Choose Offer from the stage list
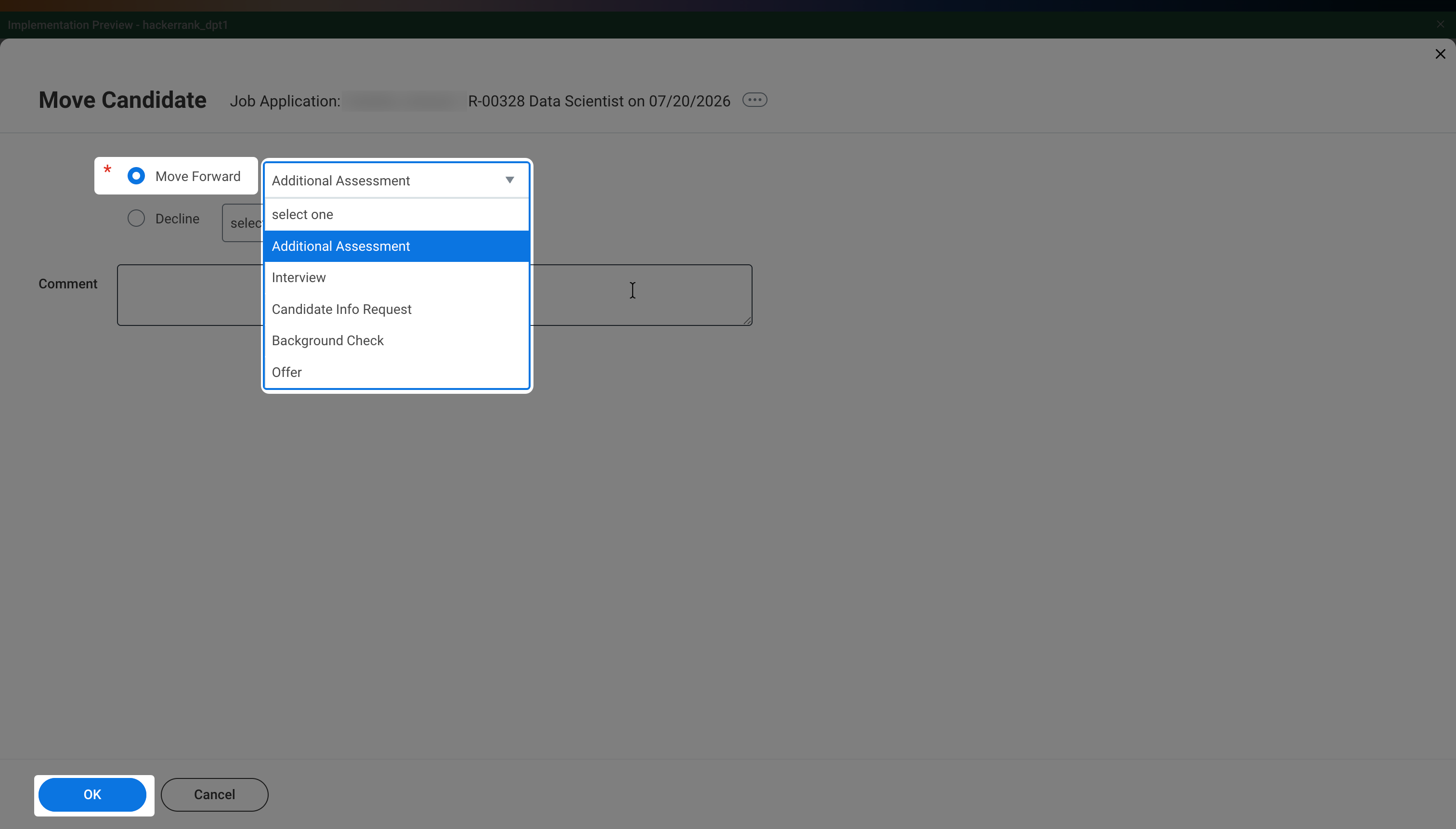Viewport: 1456px width, 829px height. pos(397,372)
